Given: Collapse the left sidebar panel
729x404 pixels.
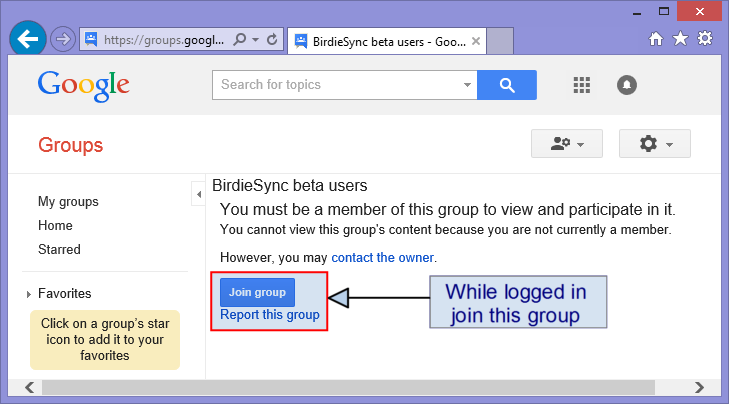Looking at the screenshot, I should pyautogui.click(x=199, y=194).
